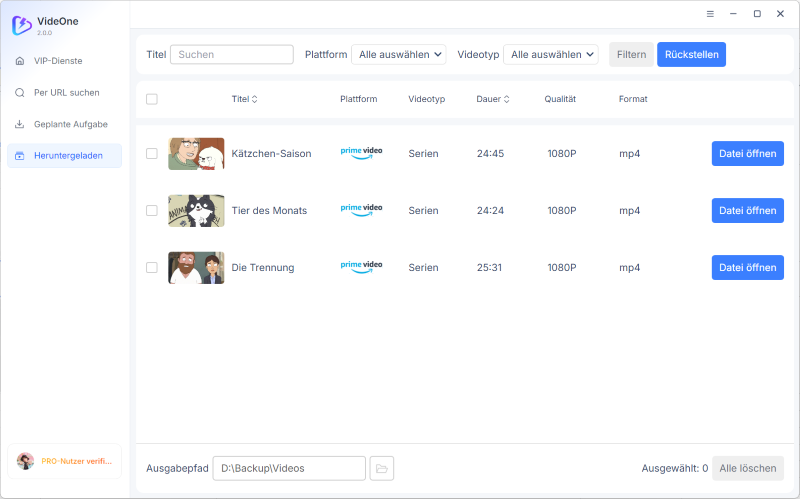This screenshot has height=499, width=800.
Task: Click the user avatar at bottom left
Action: pyautogui.click(x=25, y=461)
